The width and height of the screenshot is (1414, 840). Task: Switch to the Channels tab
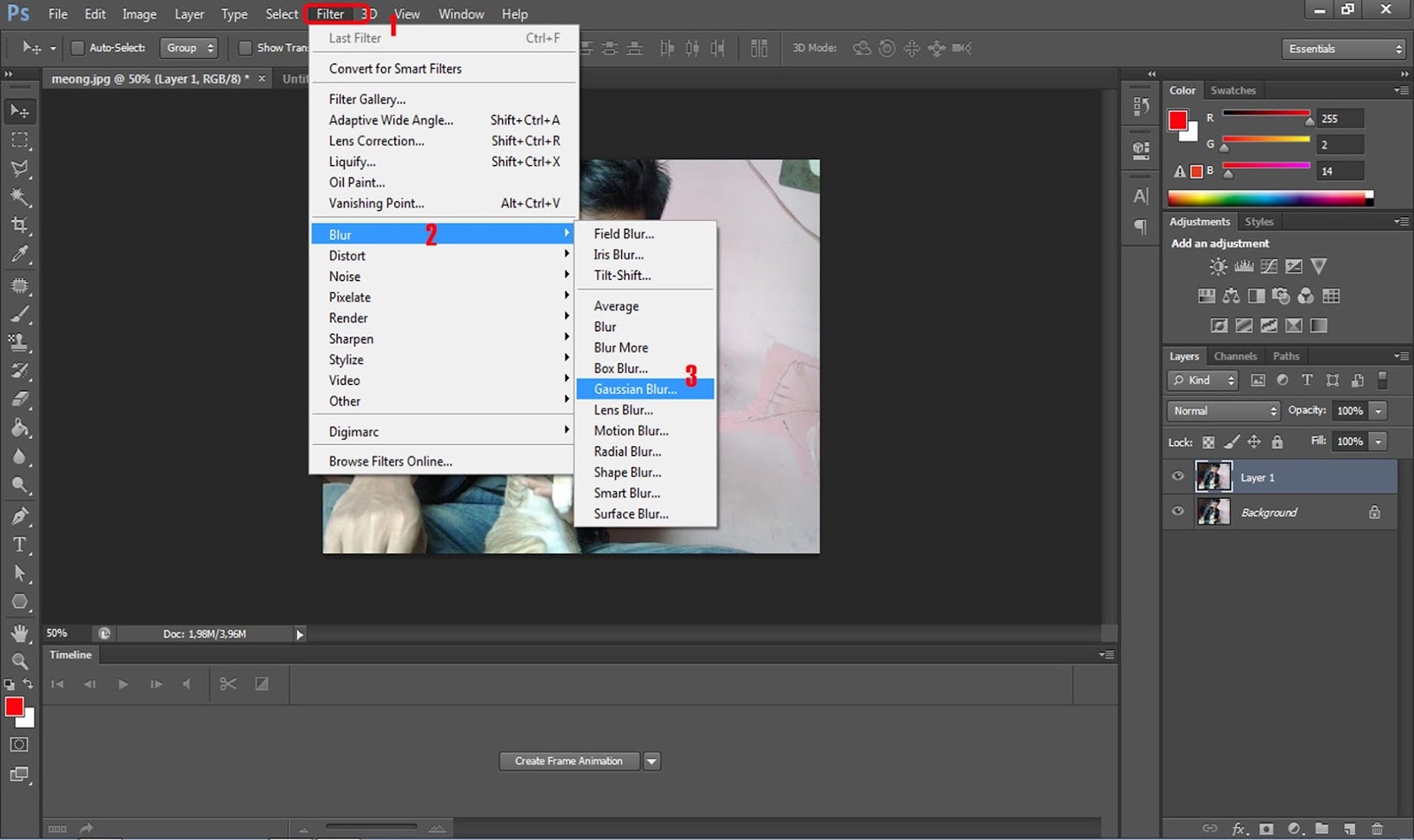1235,356
